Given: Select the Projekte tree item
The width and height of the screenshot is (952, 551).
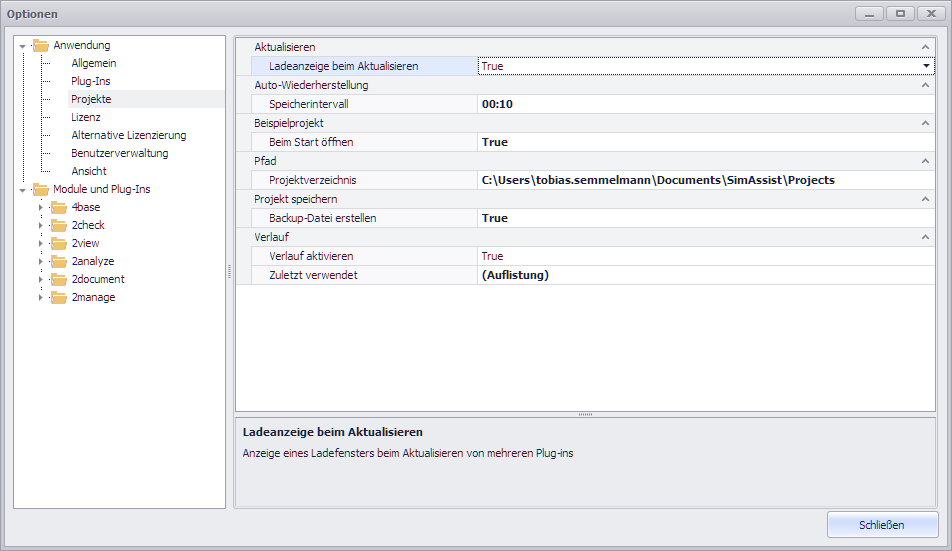Looking at the screenshot, I should [91, 99].
